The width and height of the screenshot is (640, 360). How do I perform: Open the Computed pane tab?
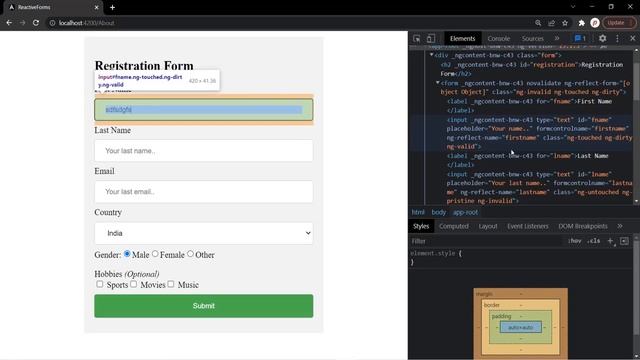(x=454, y=226)
